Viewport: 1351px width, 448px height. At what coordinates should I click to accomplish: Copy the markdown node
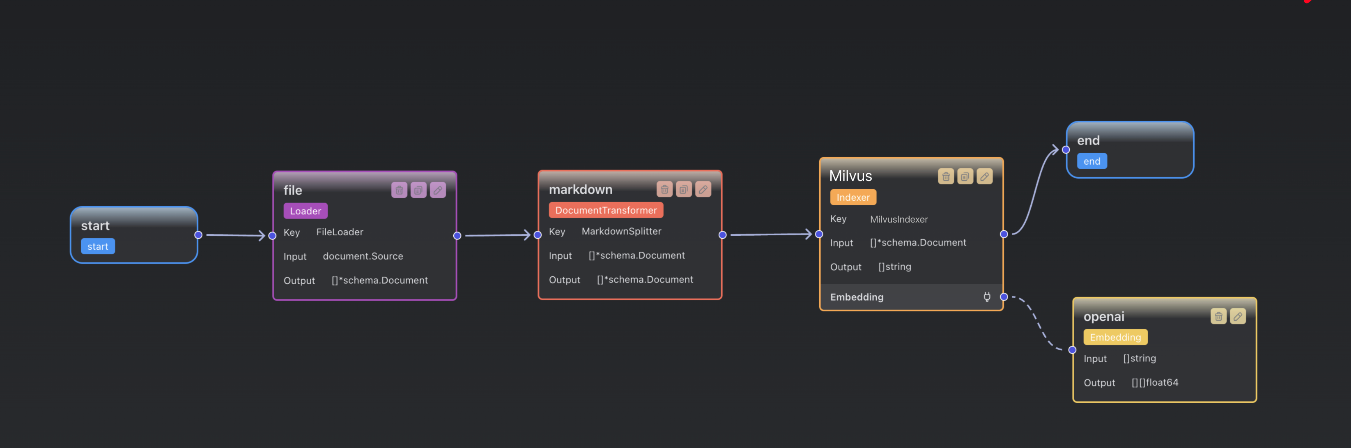pyautogui.click(x=684, y=189)
